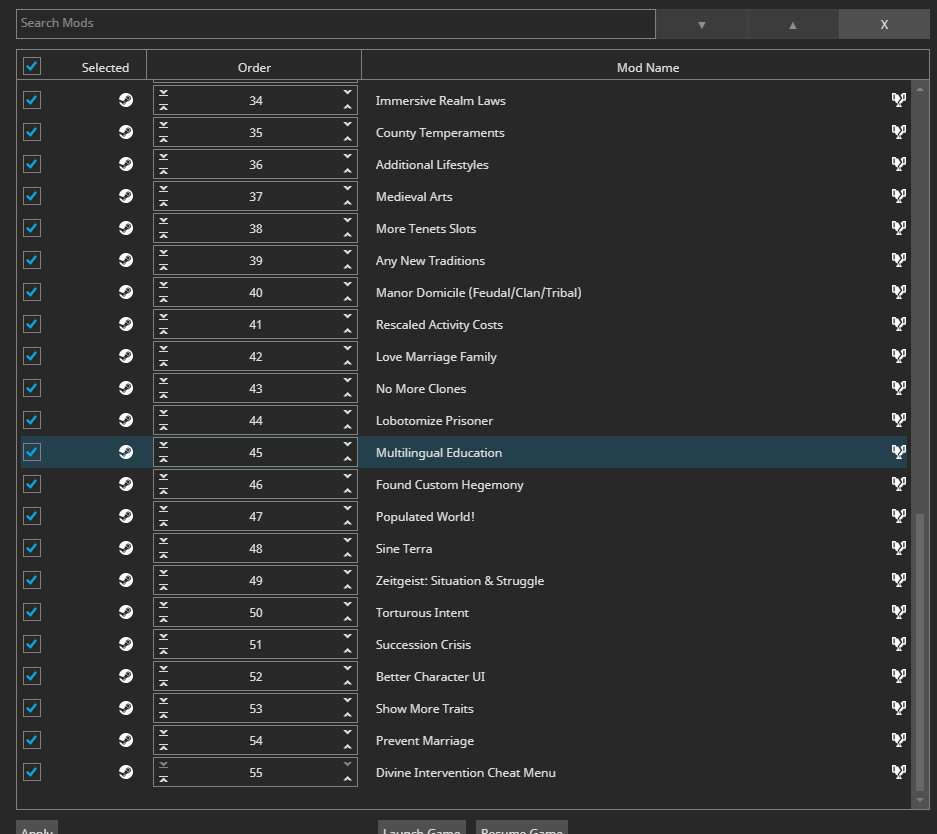Select the Multilingual Education row
937x834 pixels.
(x=464, y=452)
